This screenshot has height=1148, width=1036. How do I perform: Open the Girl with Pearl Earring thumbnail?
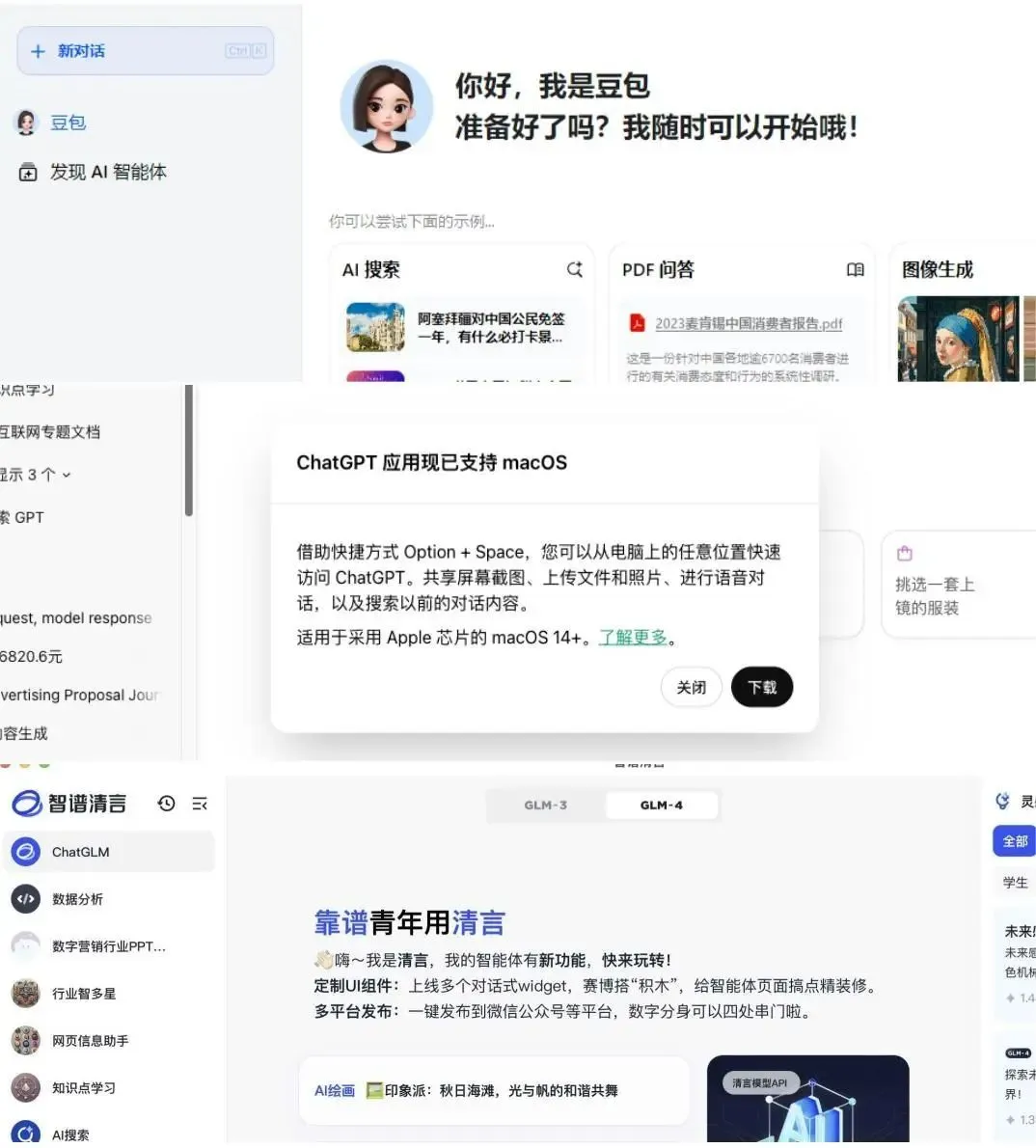[957, 338]
